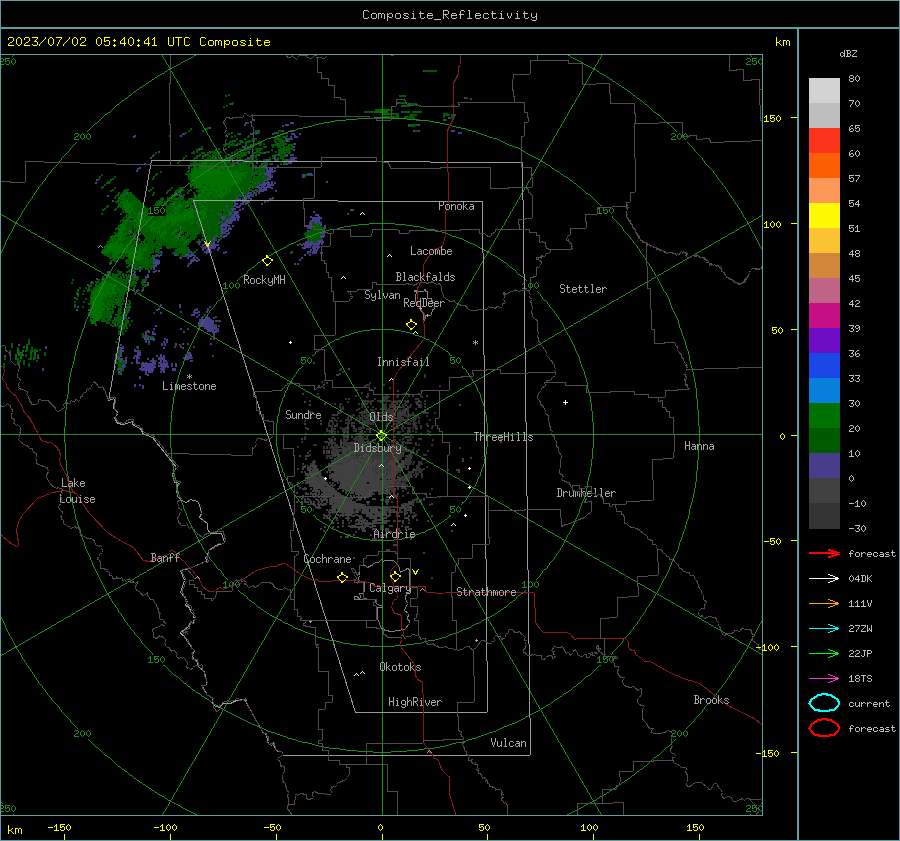Click the yellow diamond marker below Cochrane
The height and width of the screenshot is (841, 900).
pos(343,578)
